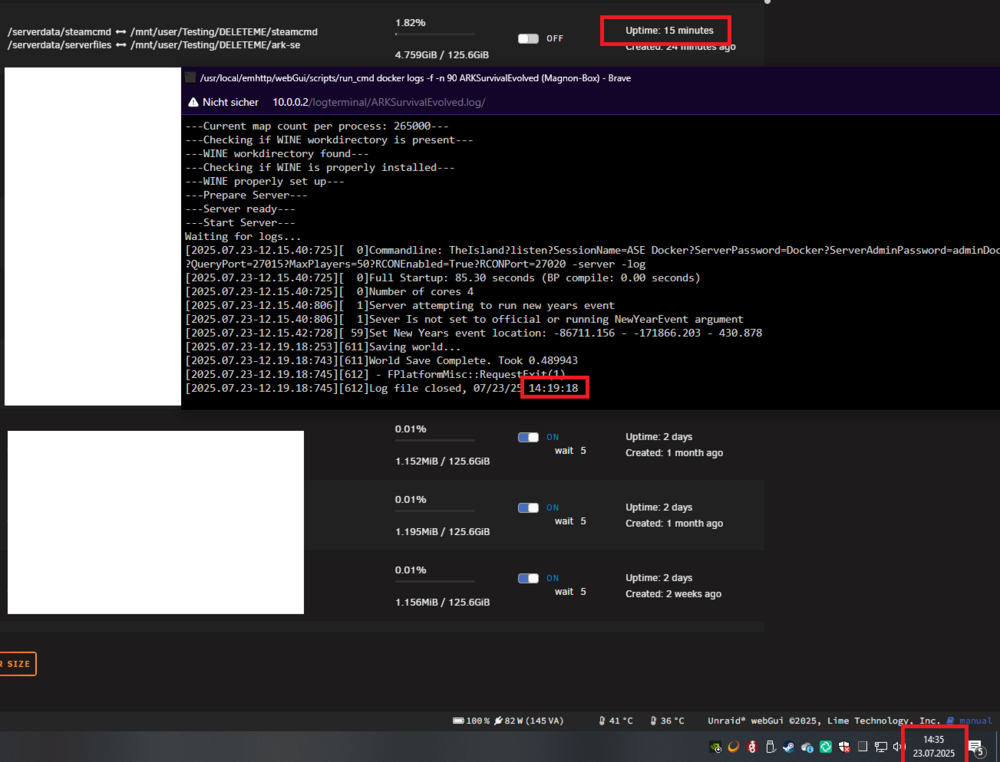The image size is (1000, 762).
Task: Click the first wait value 5 field
Action: (x=583, y=450)
